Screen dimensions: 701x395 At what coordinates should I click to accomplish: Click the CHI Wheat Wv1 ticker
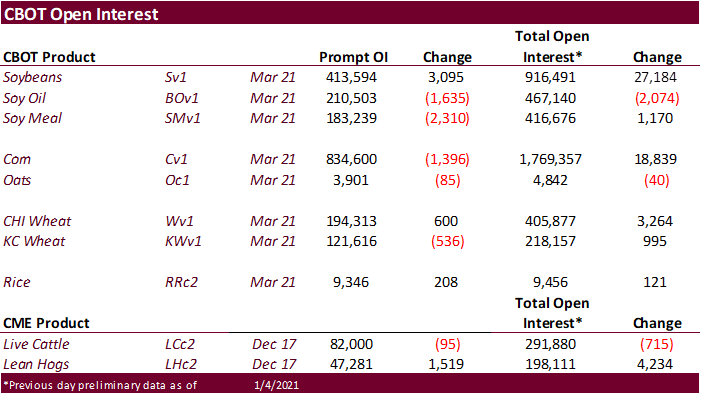179,221
